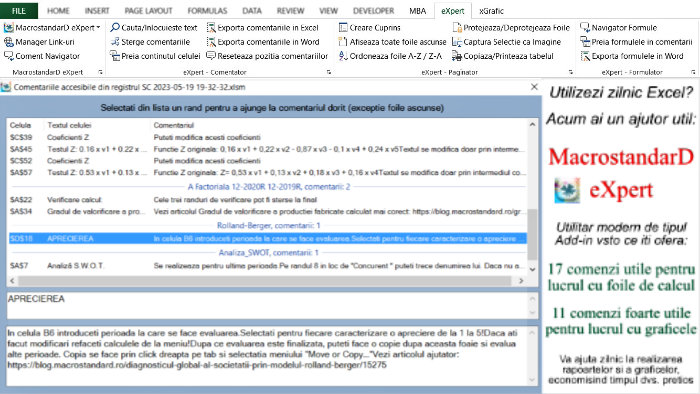Click list scroll-up arrow
The image size is (700, 394).
pyautogui.click(x=532, y=125)
